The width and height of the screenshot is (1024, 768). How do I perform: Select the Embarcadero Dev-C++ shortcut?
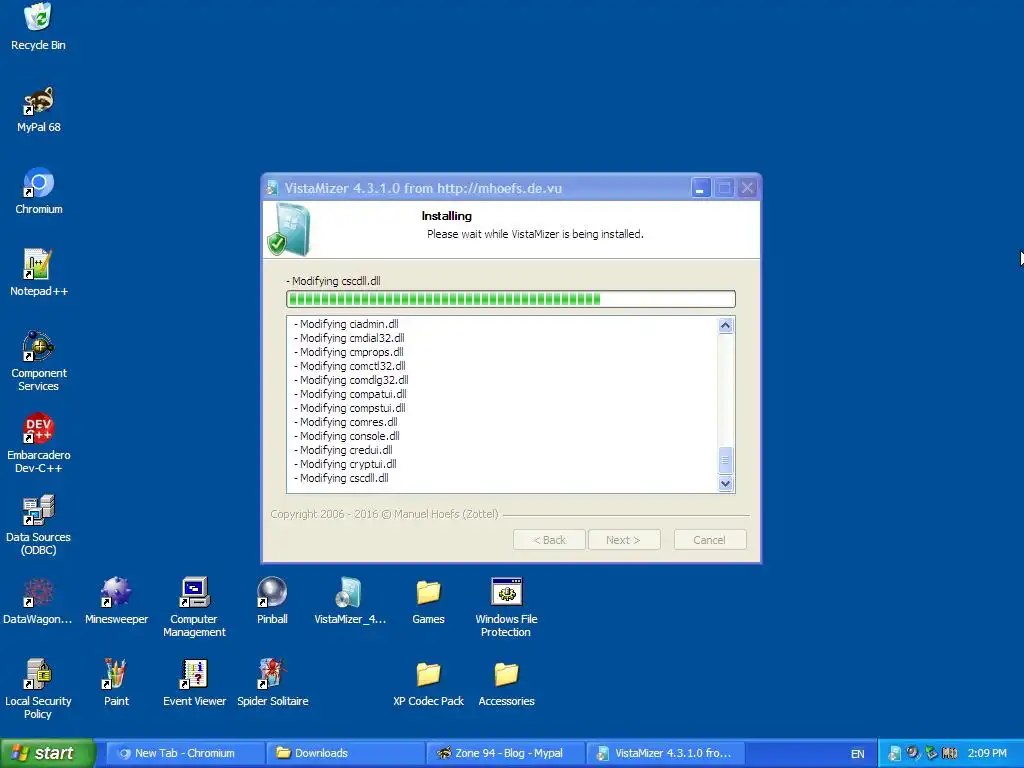pyautogui.click(x=39, y=443)
